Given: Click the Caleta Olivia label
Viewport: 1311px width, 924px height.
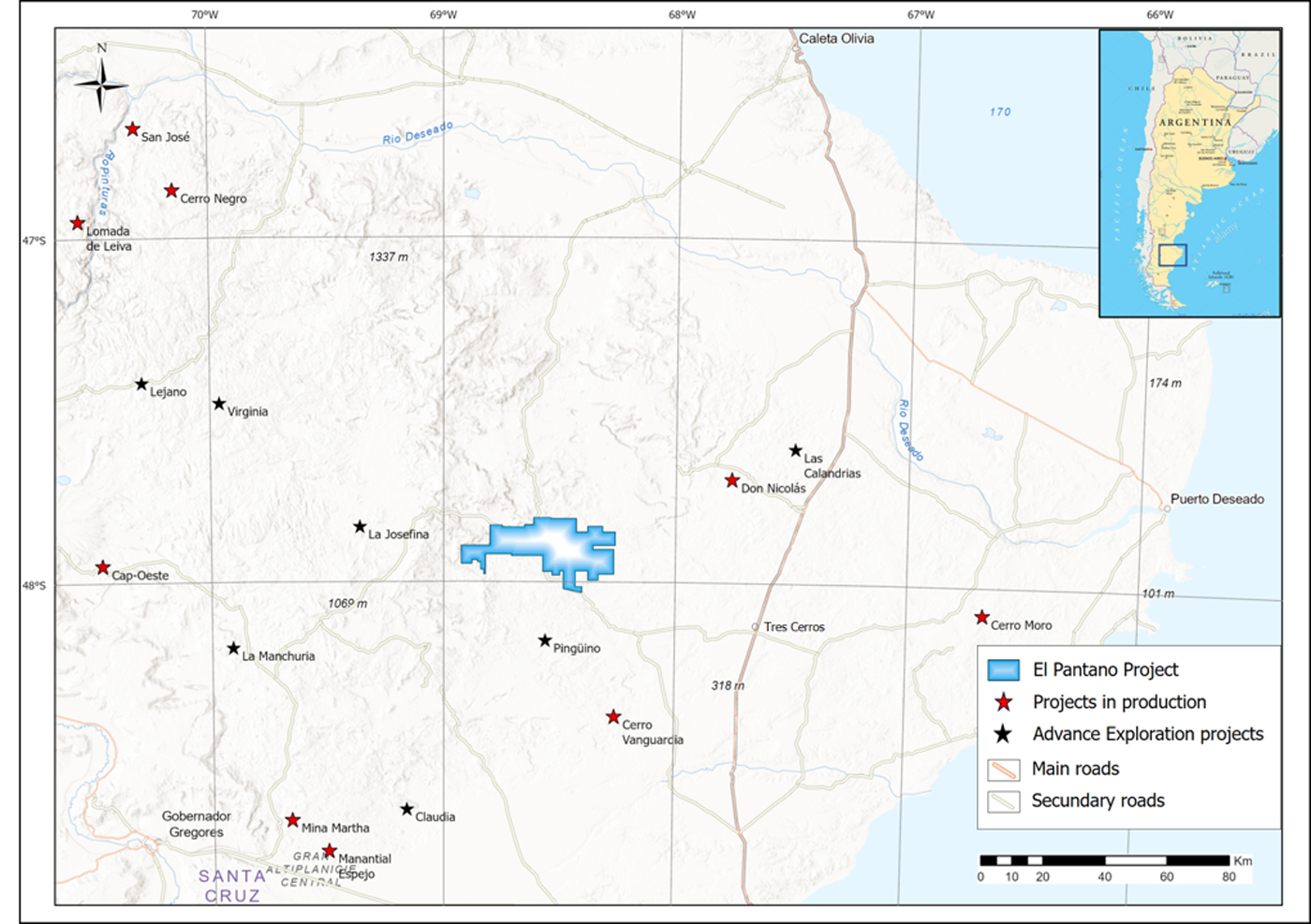Looking at the screenshot, I should (836, 38).
